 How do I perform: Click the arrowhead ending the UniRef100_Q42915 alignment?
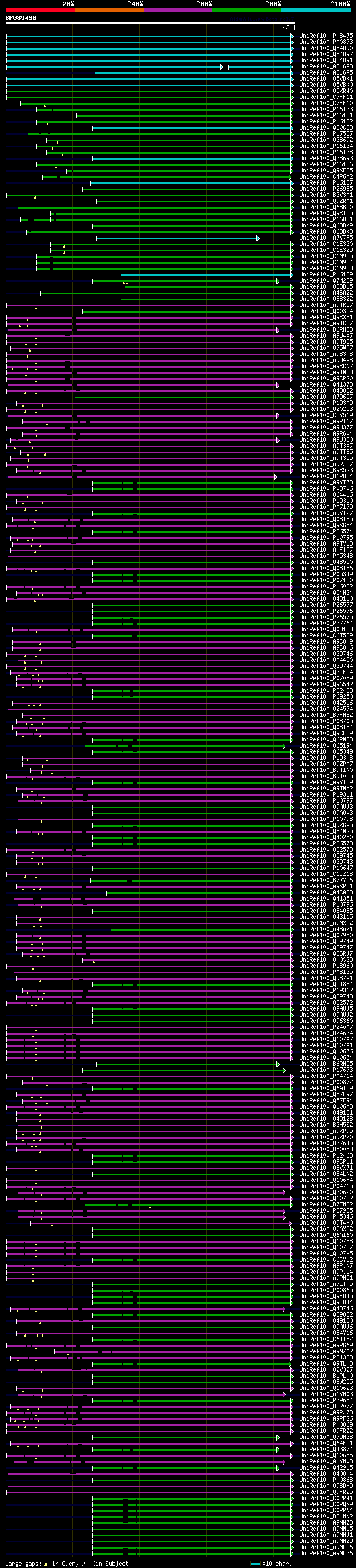[x=278, y=1467]
